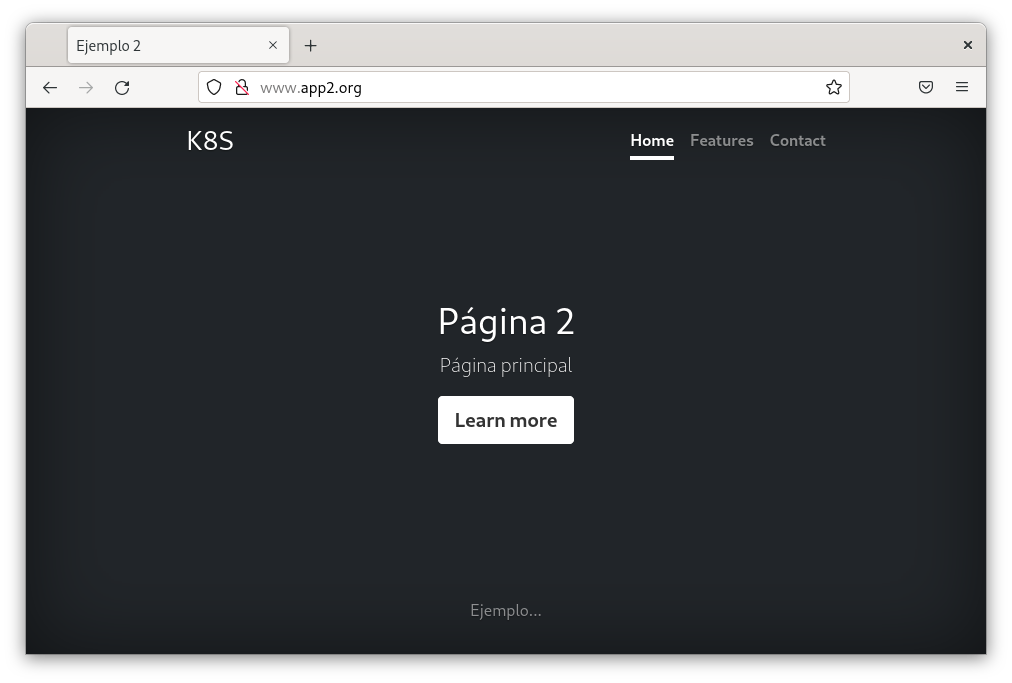
Task: Click the insecure connection padlock icon
Action: (241, 88)
